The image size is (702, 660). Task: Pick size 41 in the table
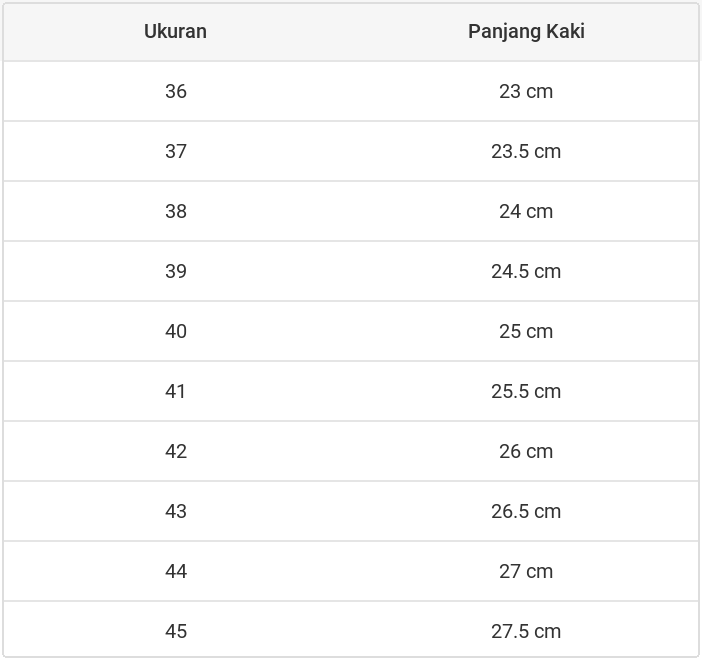click(176, 391)
